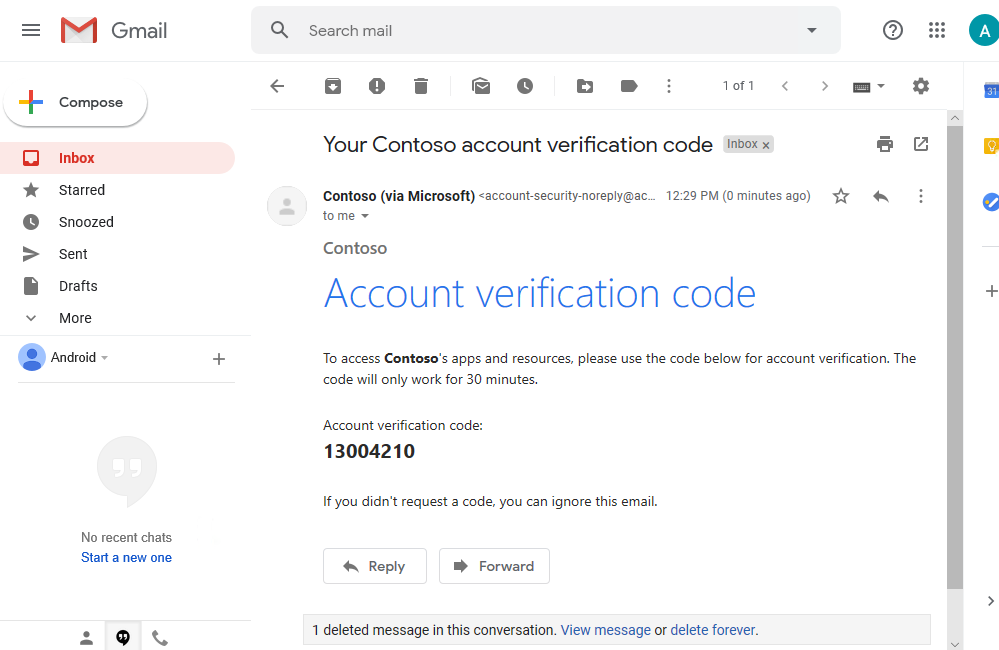Delete the email using the trash icon
Viewport: 999px width, 650px height.
tap(421, 86)
